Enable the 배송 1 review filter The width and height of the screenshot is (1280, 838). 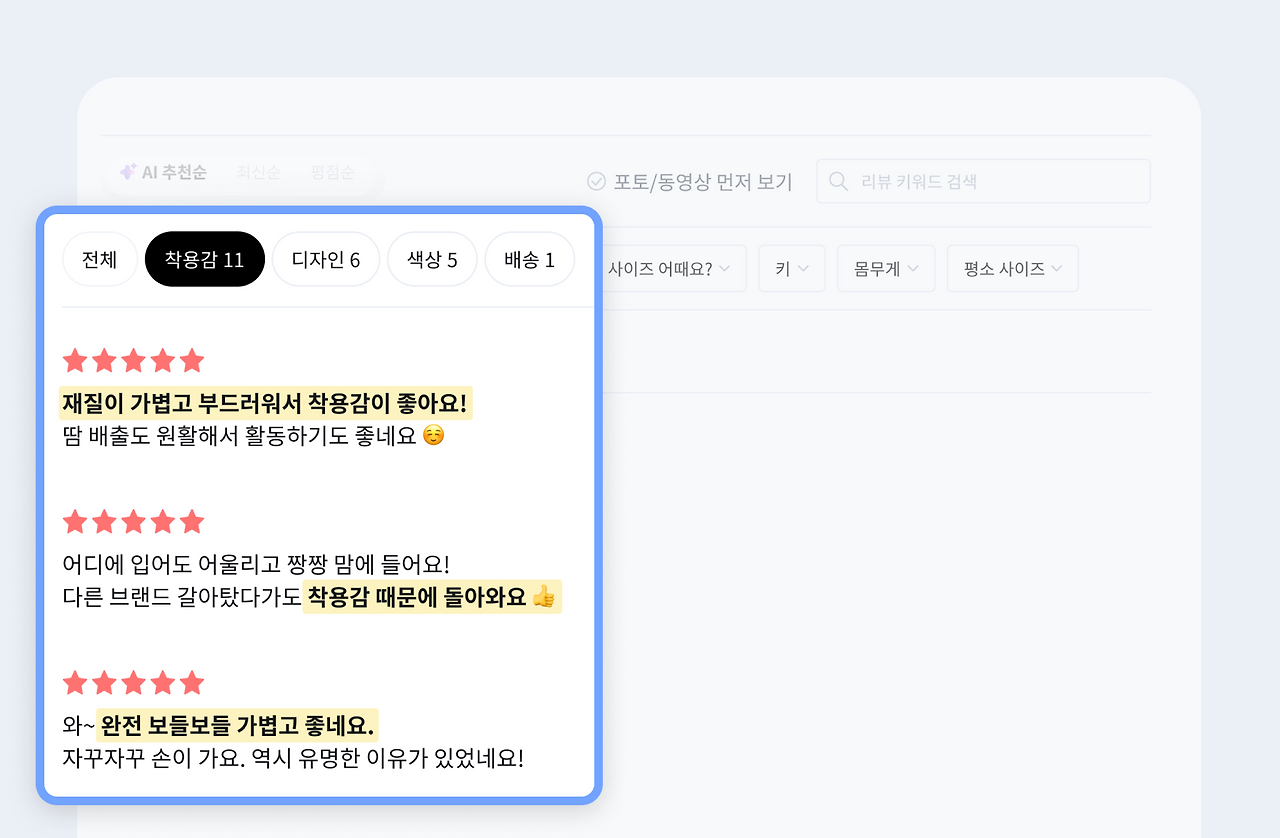529,258
